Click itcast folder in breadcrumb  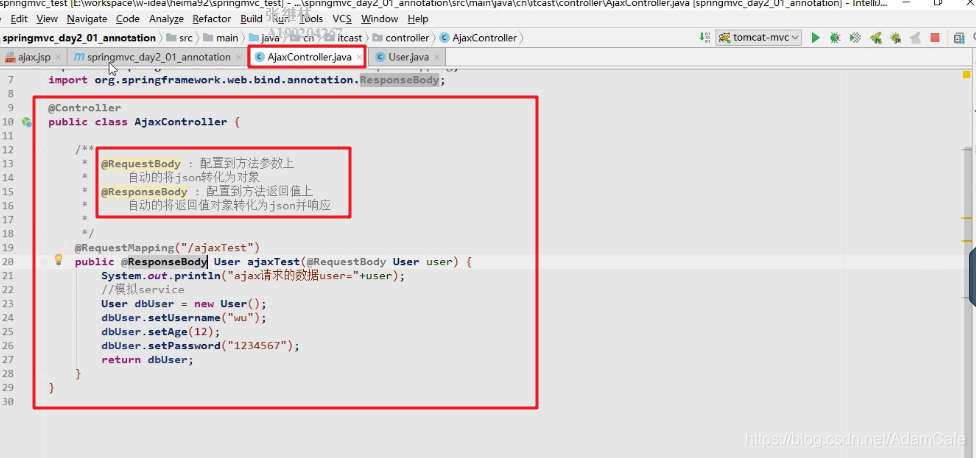click(344, 38)
